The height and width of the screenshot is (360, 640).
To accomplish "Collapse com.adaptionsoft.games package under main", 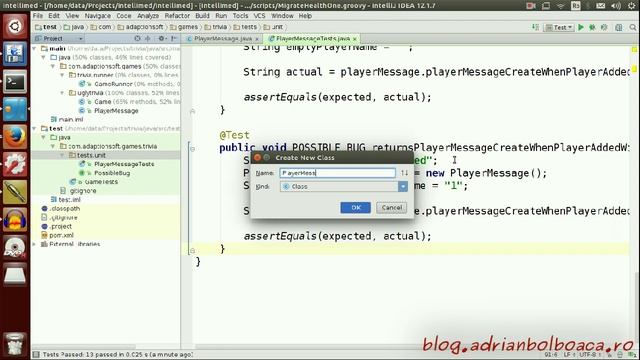I will click(x=53, y=66).
